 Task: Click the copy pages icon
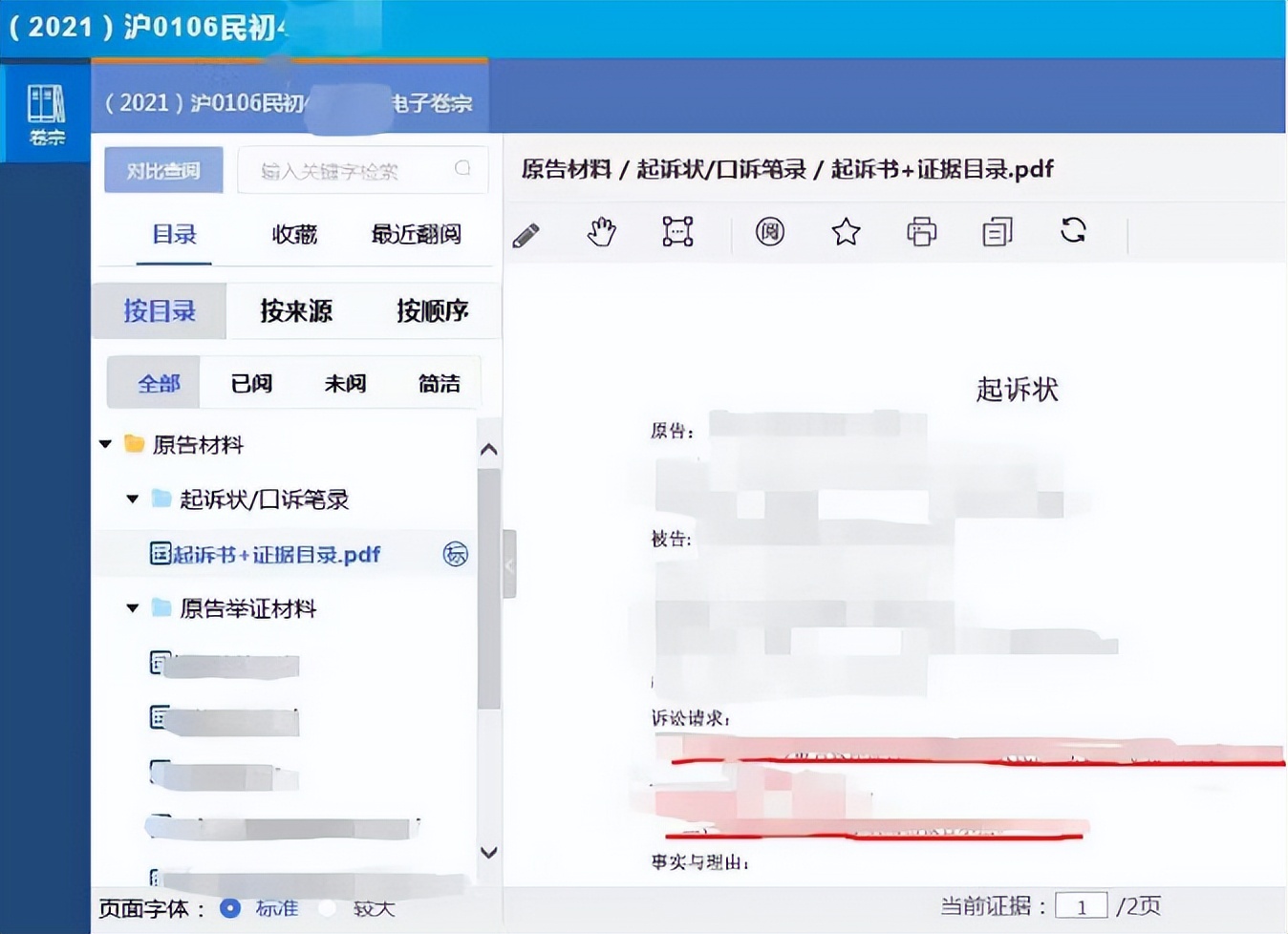(997, 232)
